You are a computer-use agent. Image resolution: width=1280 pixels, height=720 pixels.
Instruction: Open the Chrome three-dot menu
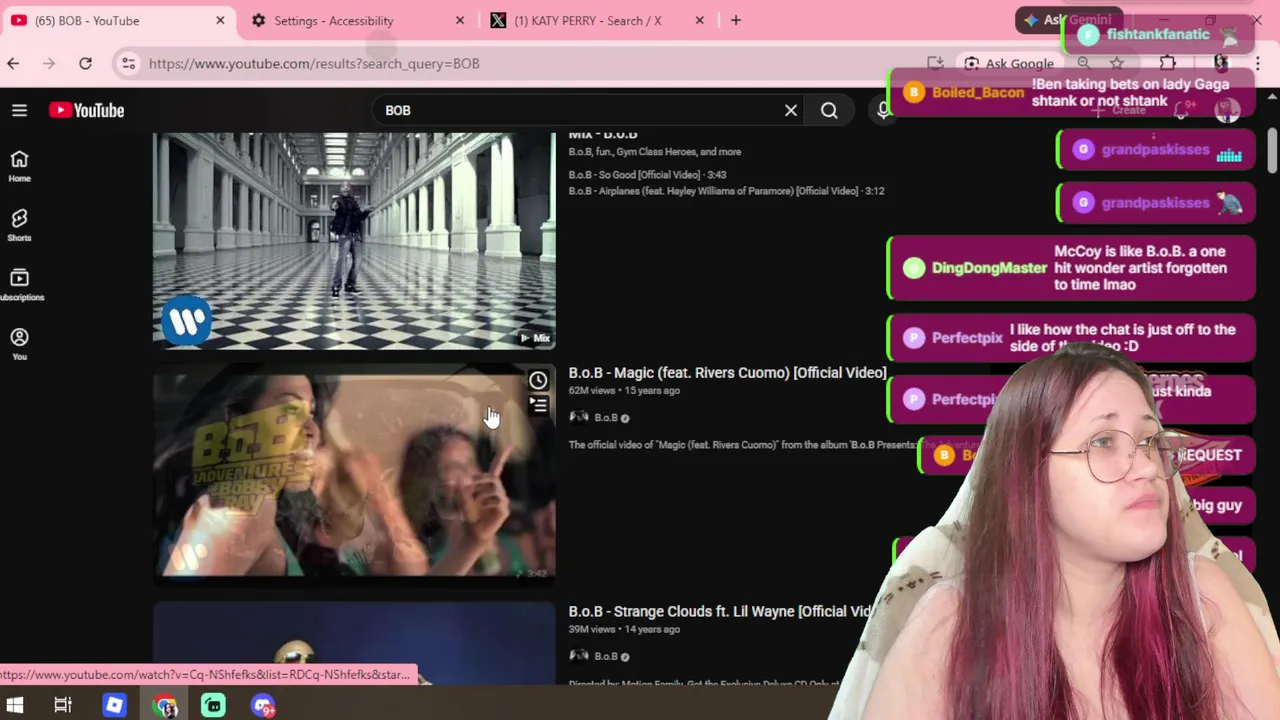[x=1256, y=63]
